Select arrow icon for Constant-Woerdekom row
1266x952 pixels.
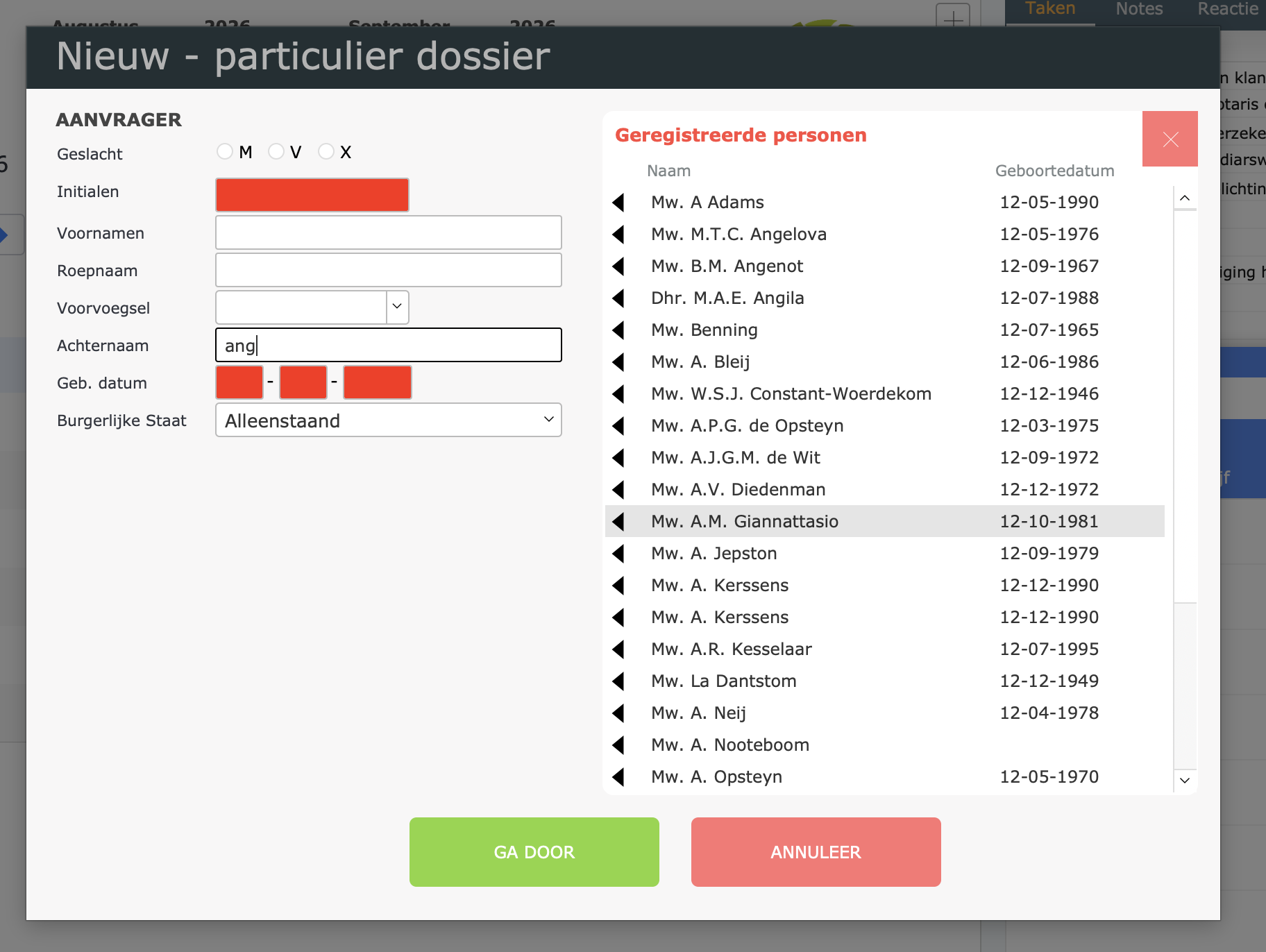(618, 394)
